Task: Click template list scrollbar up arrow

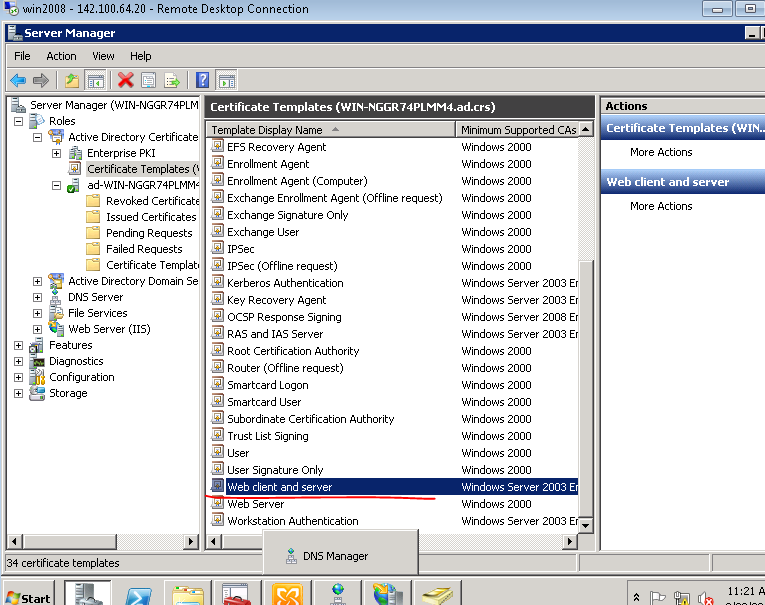Action: pyautogui.click(x=586, y=130)
